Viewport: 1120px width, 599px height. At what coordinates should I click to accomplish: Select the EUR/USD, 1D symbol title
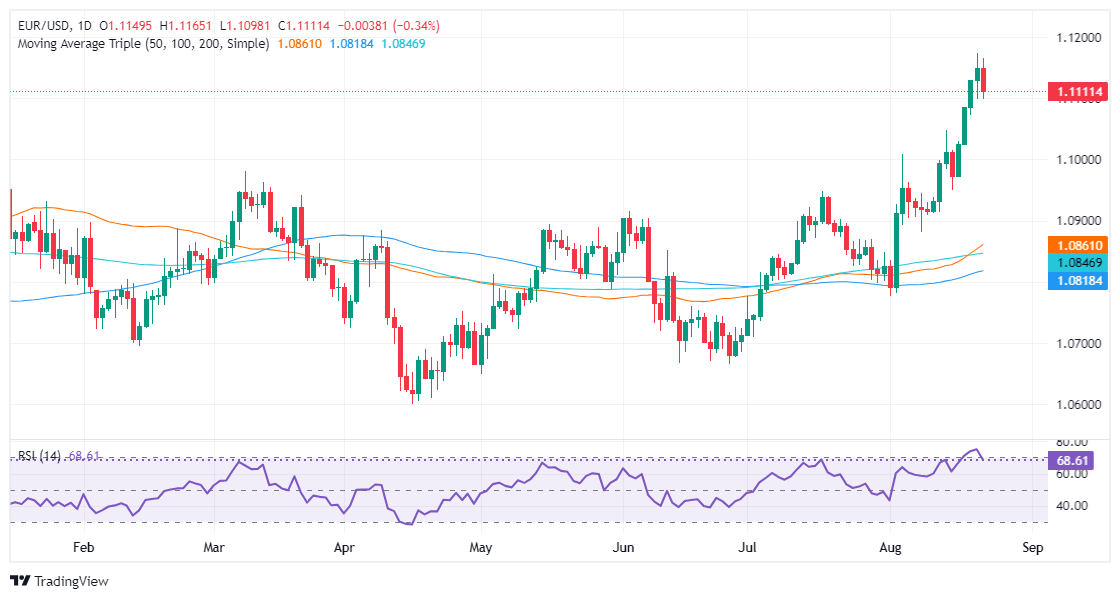click(x=55, y=26)
